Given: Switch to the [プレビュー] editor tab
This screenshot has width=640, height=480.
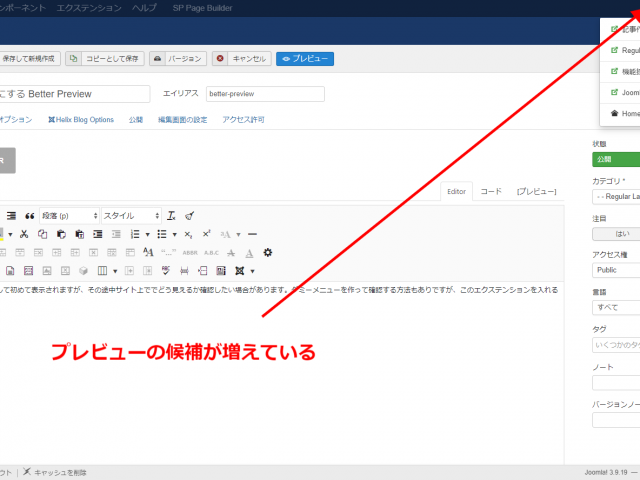Looking at the screenshot, I should [x=537, y=191].
